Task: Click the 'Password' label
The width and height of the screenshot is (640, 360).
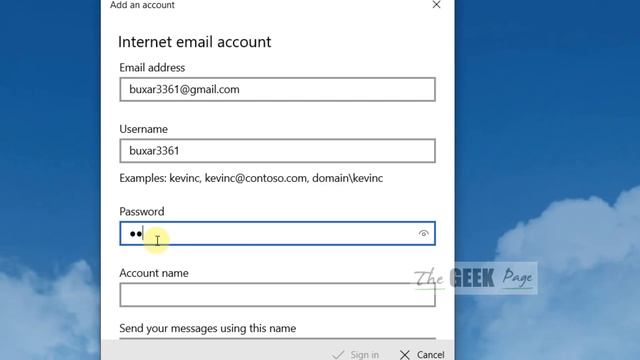Action: [142, 211]
